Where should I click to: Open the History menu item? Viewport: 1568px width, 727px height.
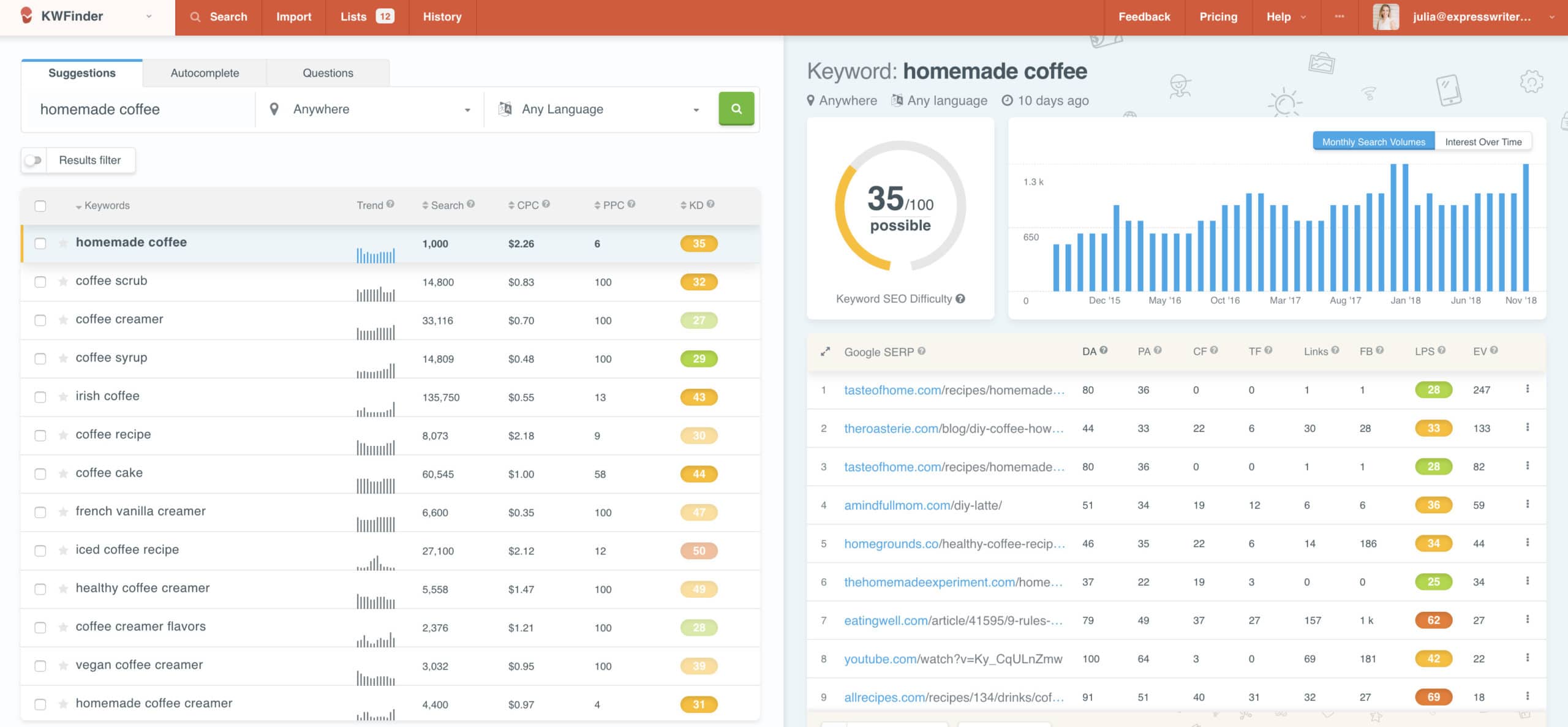(442, 17)
